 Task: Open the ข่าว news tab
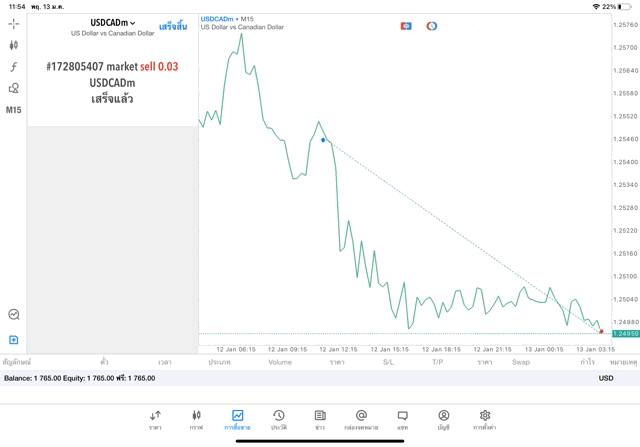point(319,419)
